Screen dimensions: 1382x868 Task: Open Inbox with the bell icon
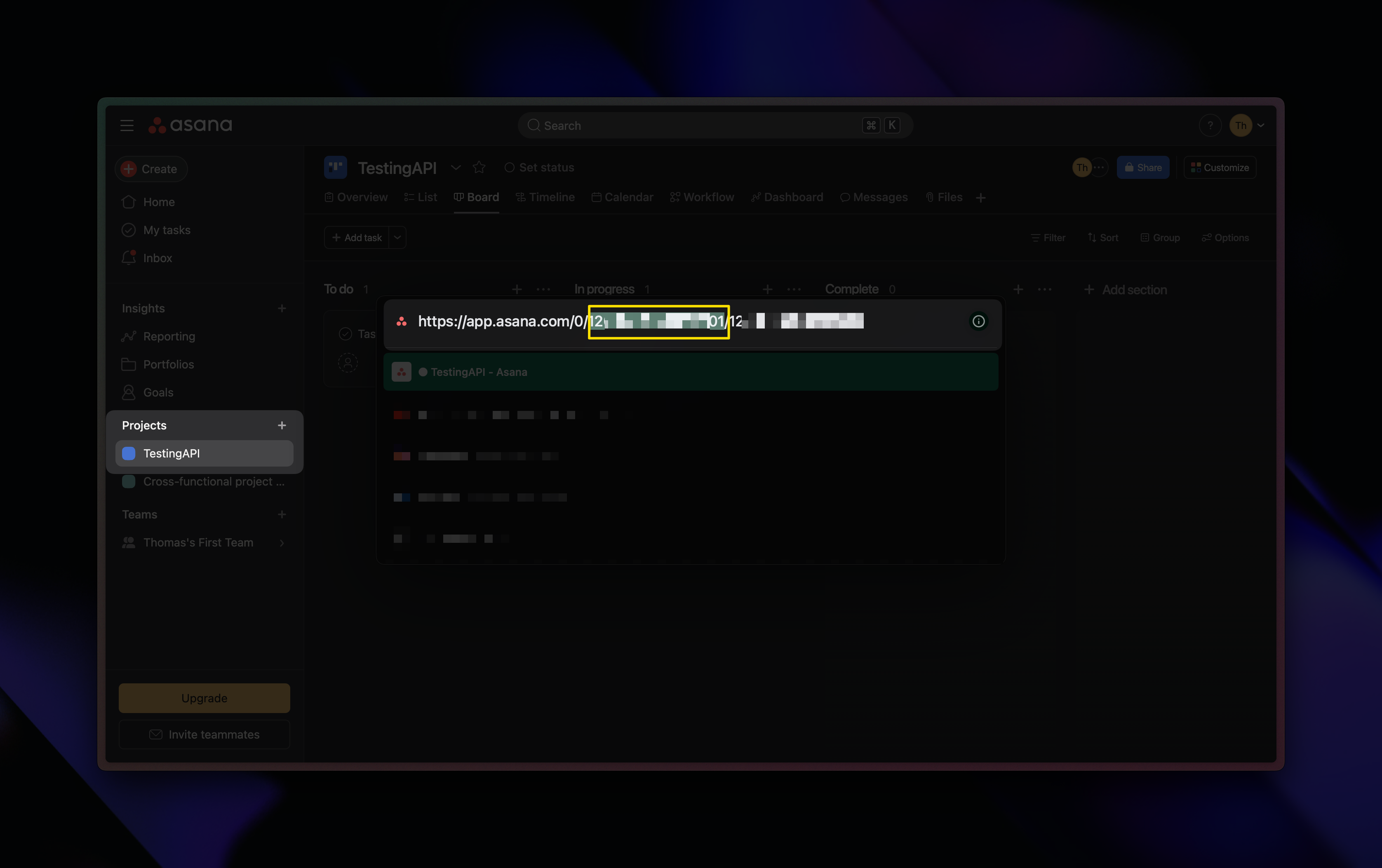[x=129, y=258]
